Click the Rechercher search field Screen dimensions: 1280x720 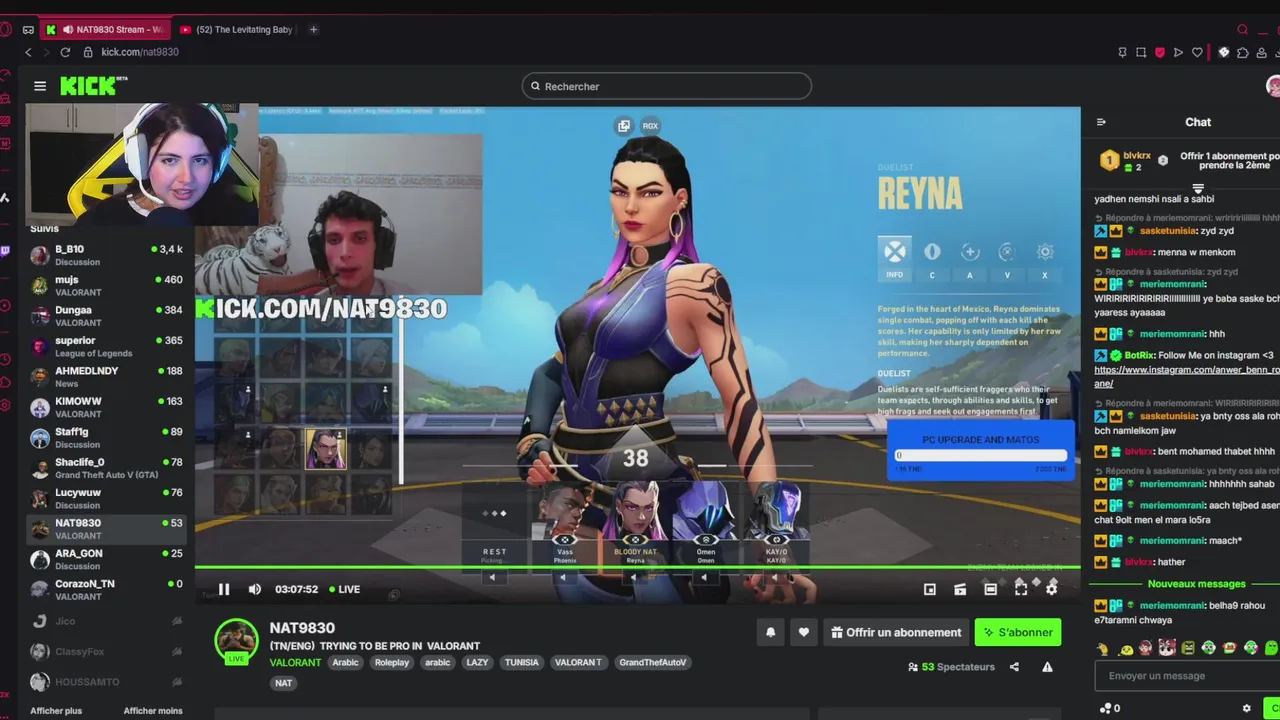click(x=666, y=86)
